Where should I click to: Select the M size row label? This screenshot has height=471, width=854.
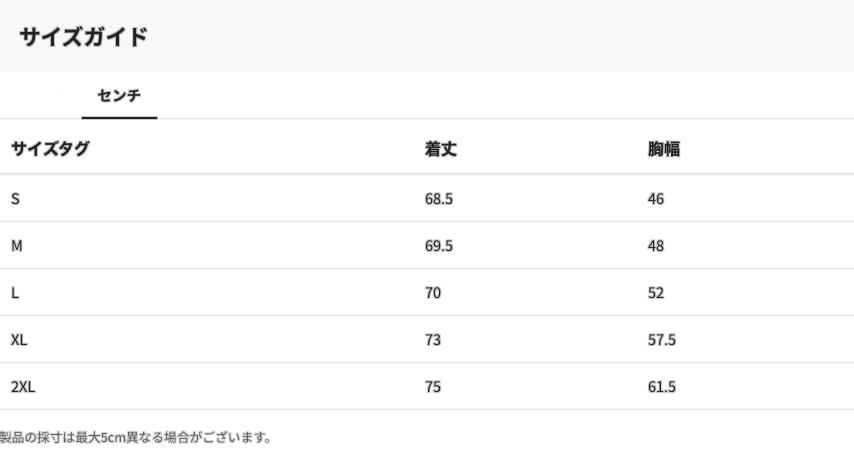[16, 246]
